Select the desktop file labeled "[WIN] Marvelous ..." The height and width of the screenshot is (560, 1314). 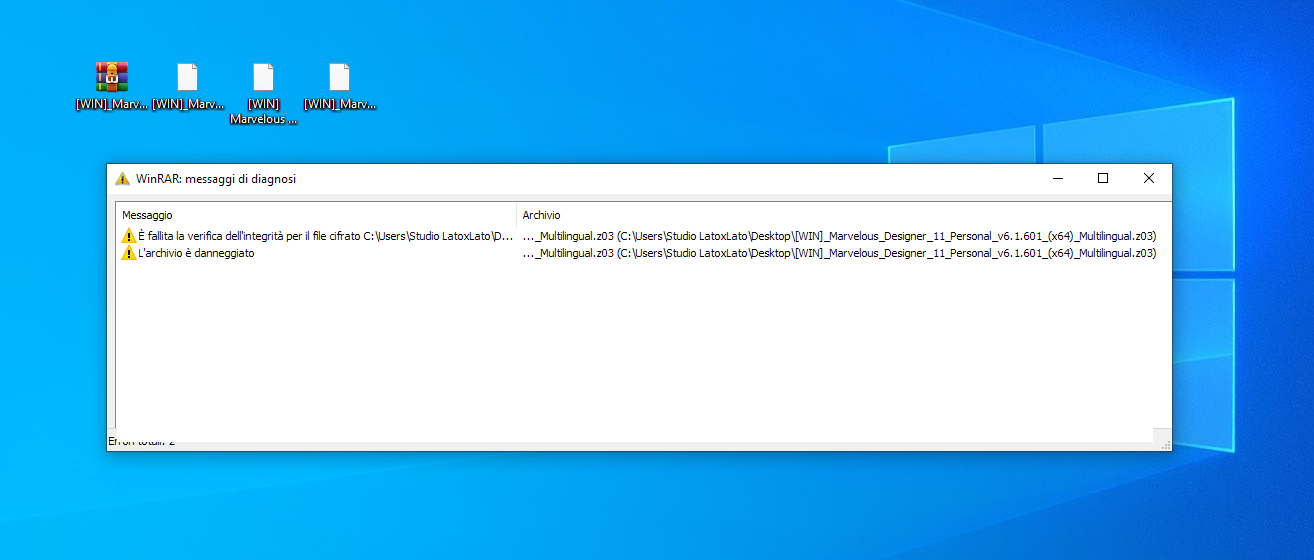264,95
